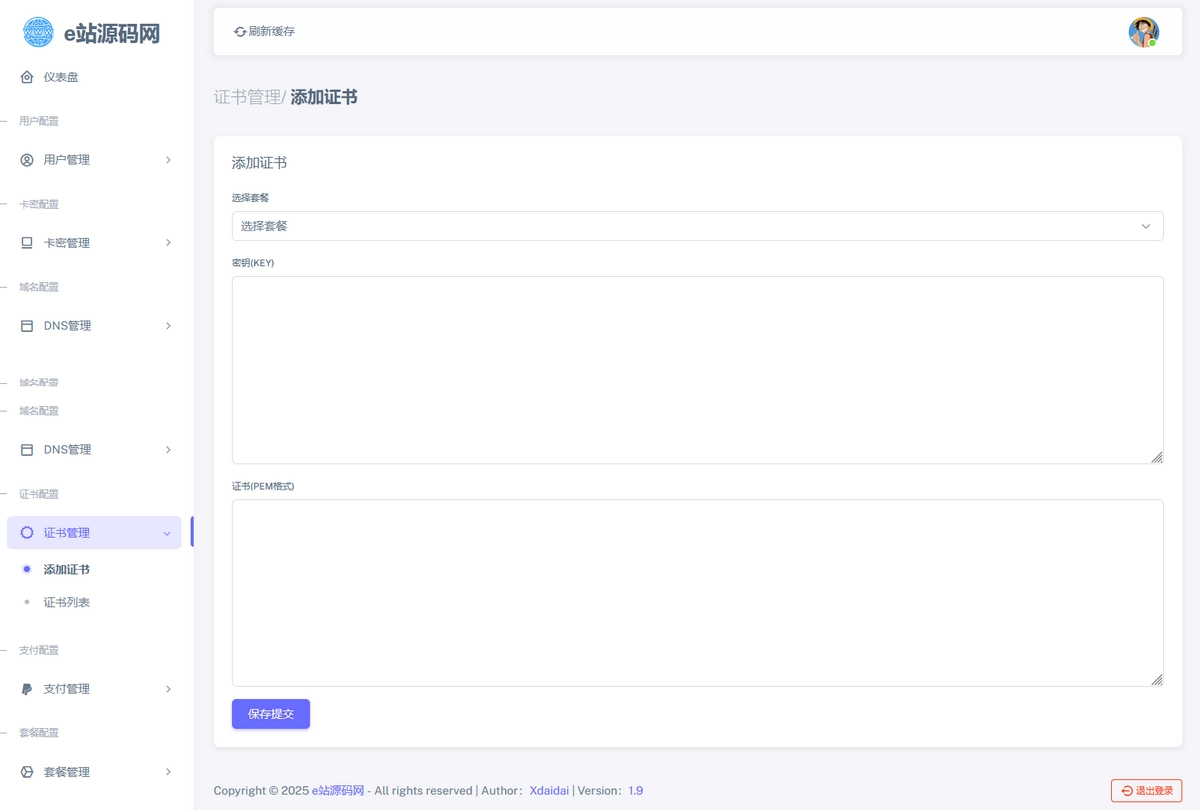Click the 保存提交 button
Screen dimensions: 1200x810
click(271, 714)
